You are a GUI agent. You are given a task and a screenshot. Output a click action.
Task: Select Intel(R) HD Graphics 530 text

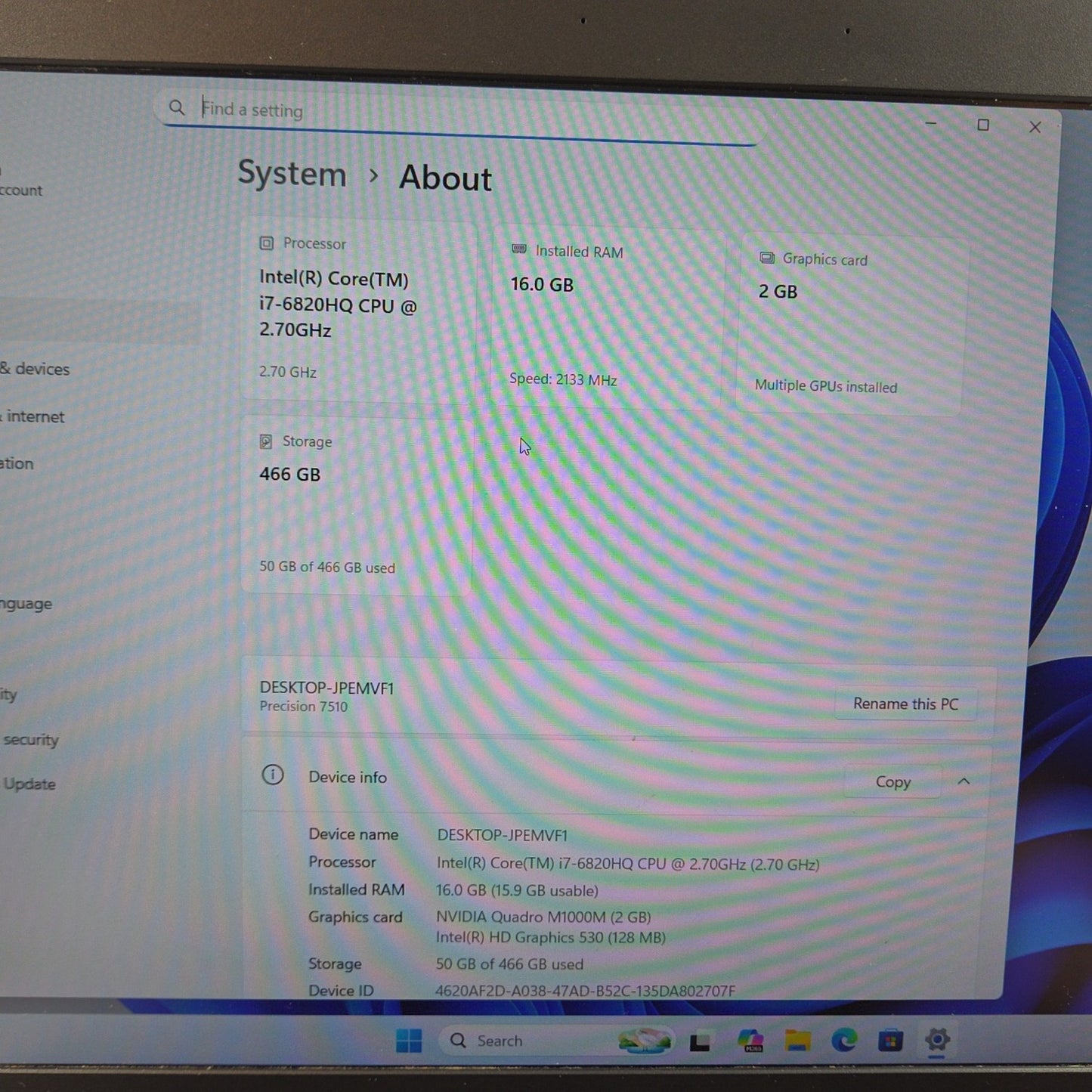click(x=550, y=938)
